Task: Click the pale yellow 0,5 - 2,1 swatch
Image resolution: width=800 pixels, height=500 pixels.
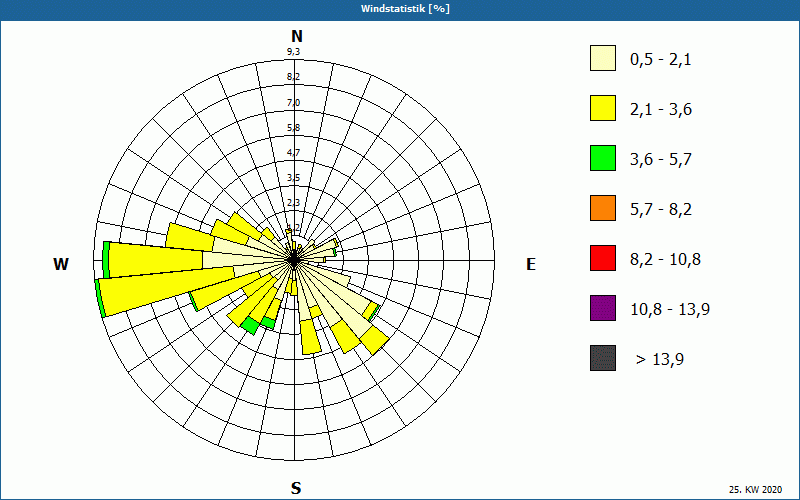Action: pos(603,58)
